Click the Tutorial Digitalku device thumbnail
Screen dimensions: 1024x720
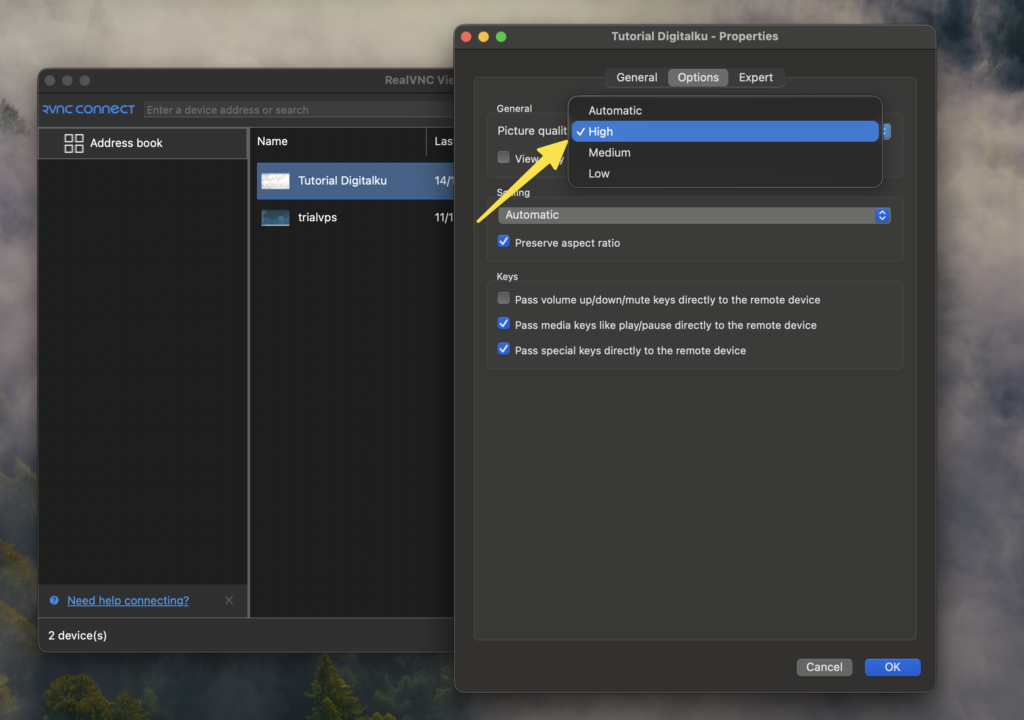(275, 181)
